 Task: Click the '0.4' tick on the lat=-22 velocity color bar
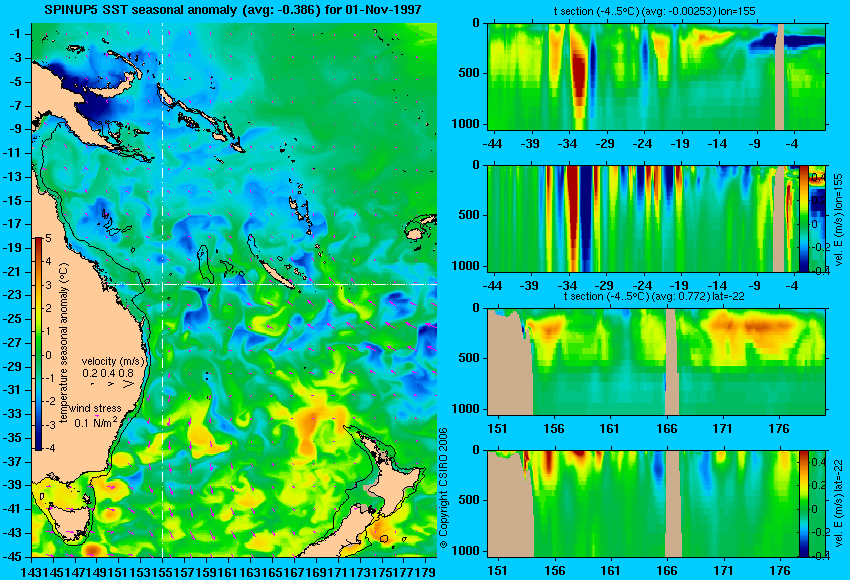click(x=819, y=462)
